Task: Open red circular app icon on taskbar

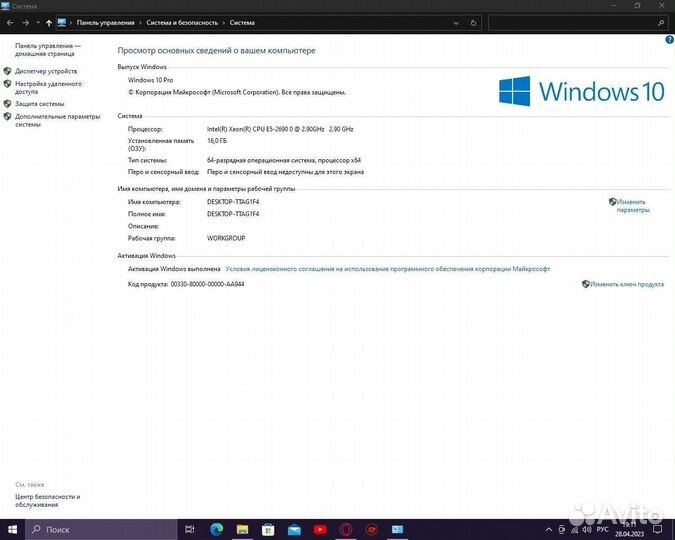Action: tap(372, 529)
